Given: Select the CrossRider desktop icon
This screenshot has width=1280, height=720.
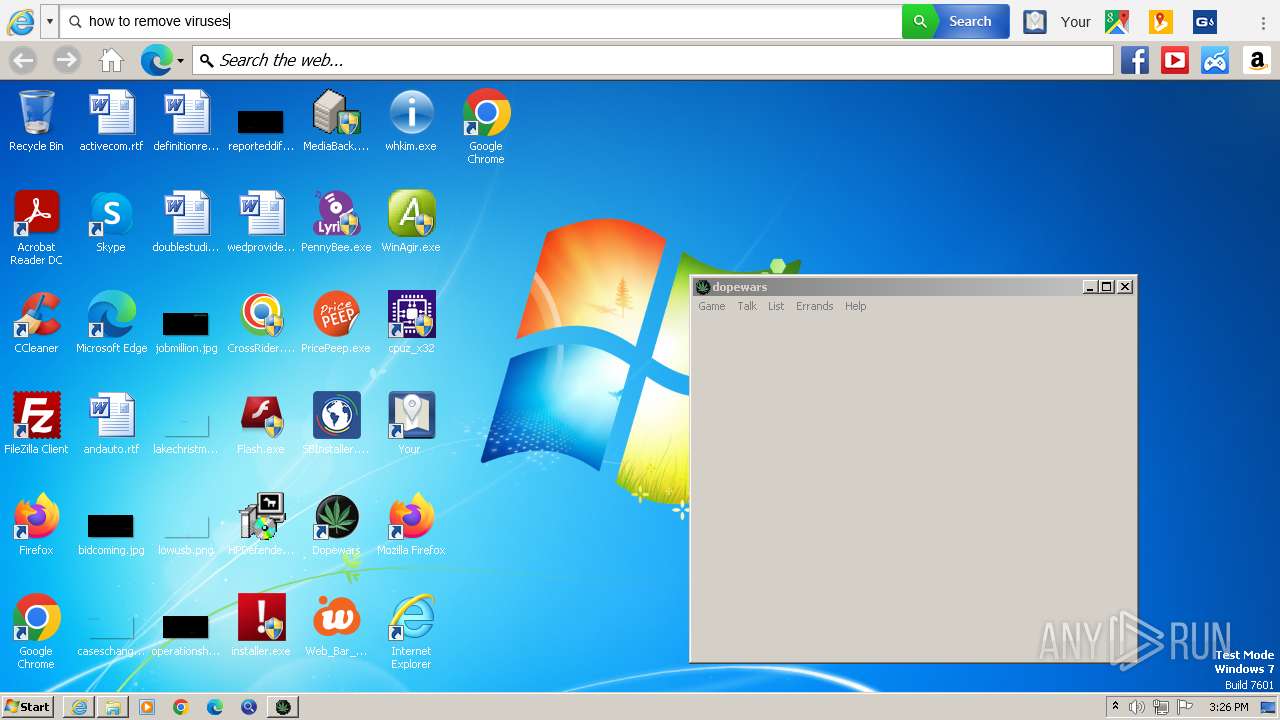Looking at the screenshot, I should coord(261,323).
